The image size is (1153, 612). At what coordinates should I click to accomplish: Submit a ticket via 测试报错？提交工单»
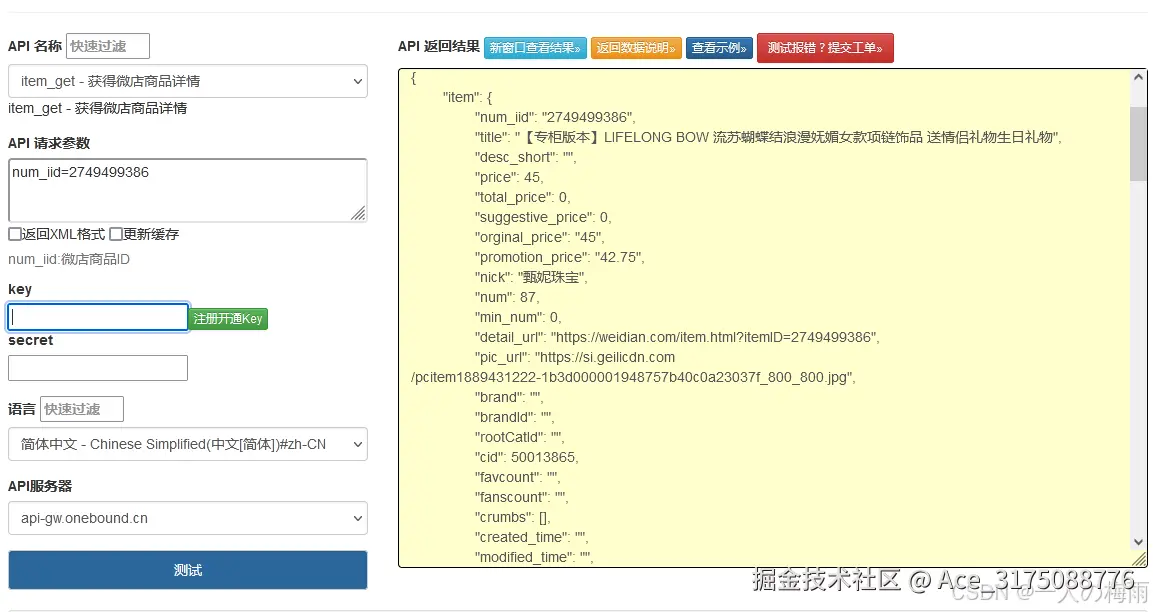click(825, 47)
